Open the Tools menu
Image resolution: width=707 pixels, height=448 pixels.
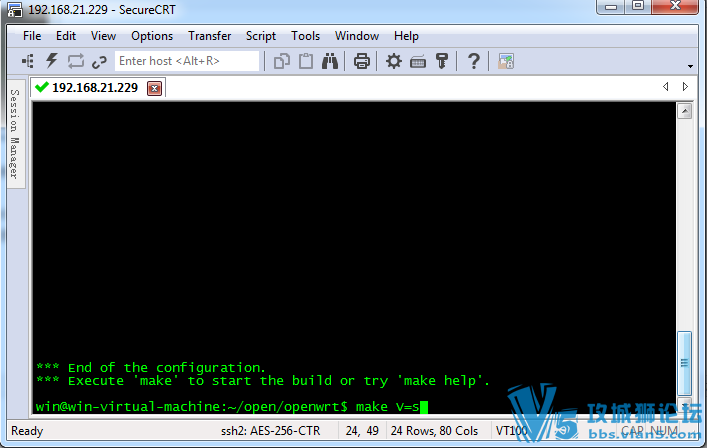pos(305,36)
